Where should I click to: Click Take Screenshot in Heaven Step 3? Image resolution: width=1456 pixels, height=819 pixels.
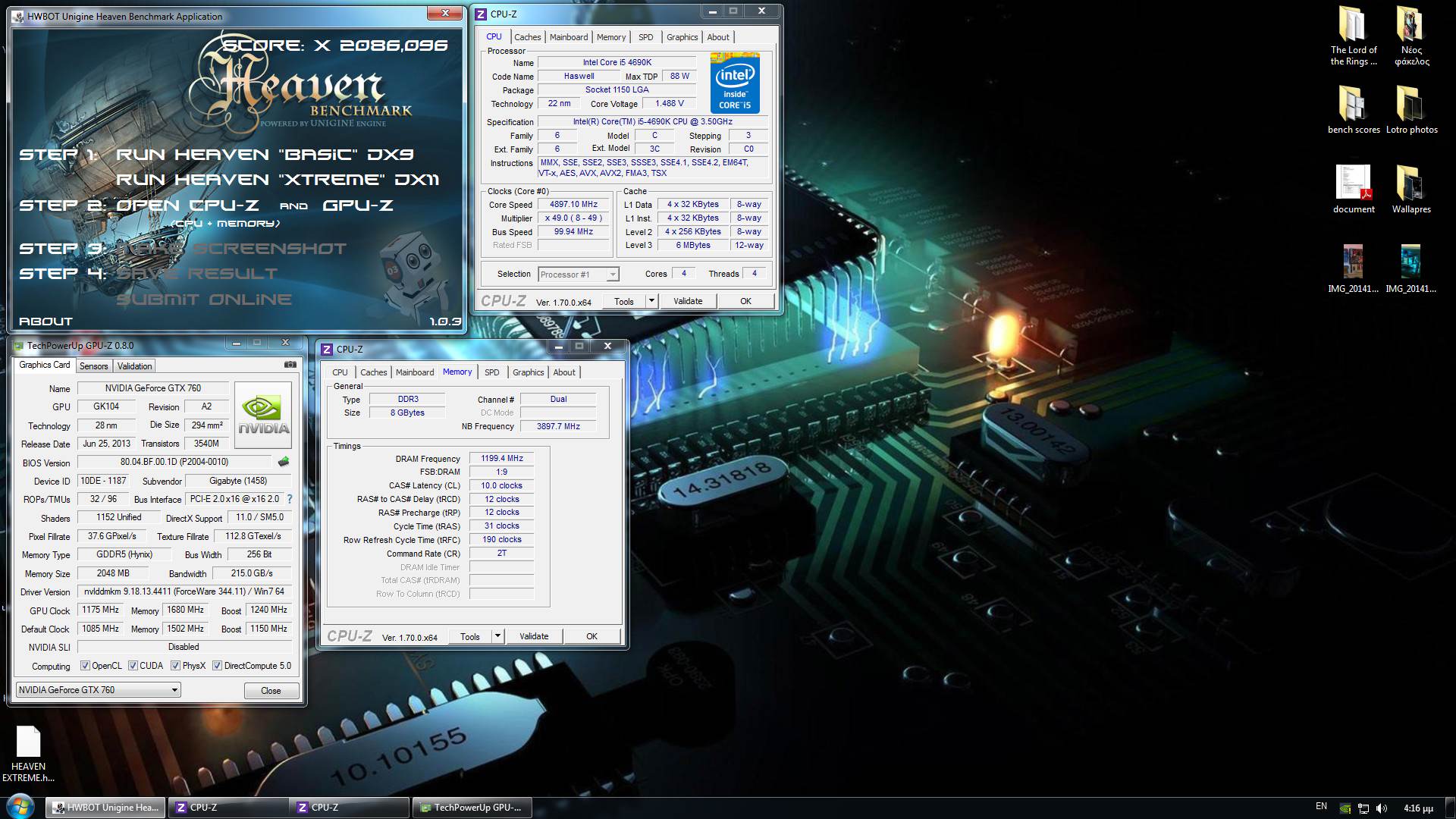[231, 249]
